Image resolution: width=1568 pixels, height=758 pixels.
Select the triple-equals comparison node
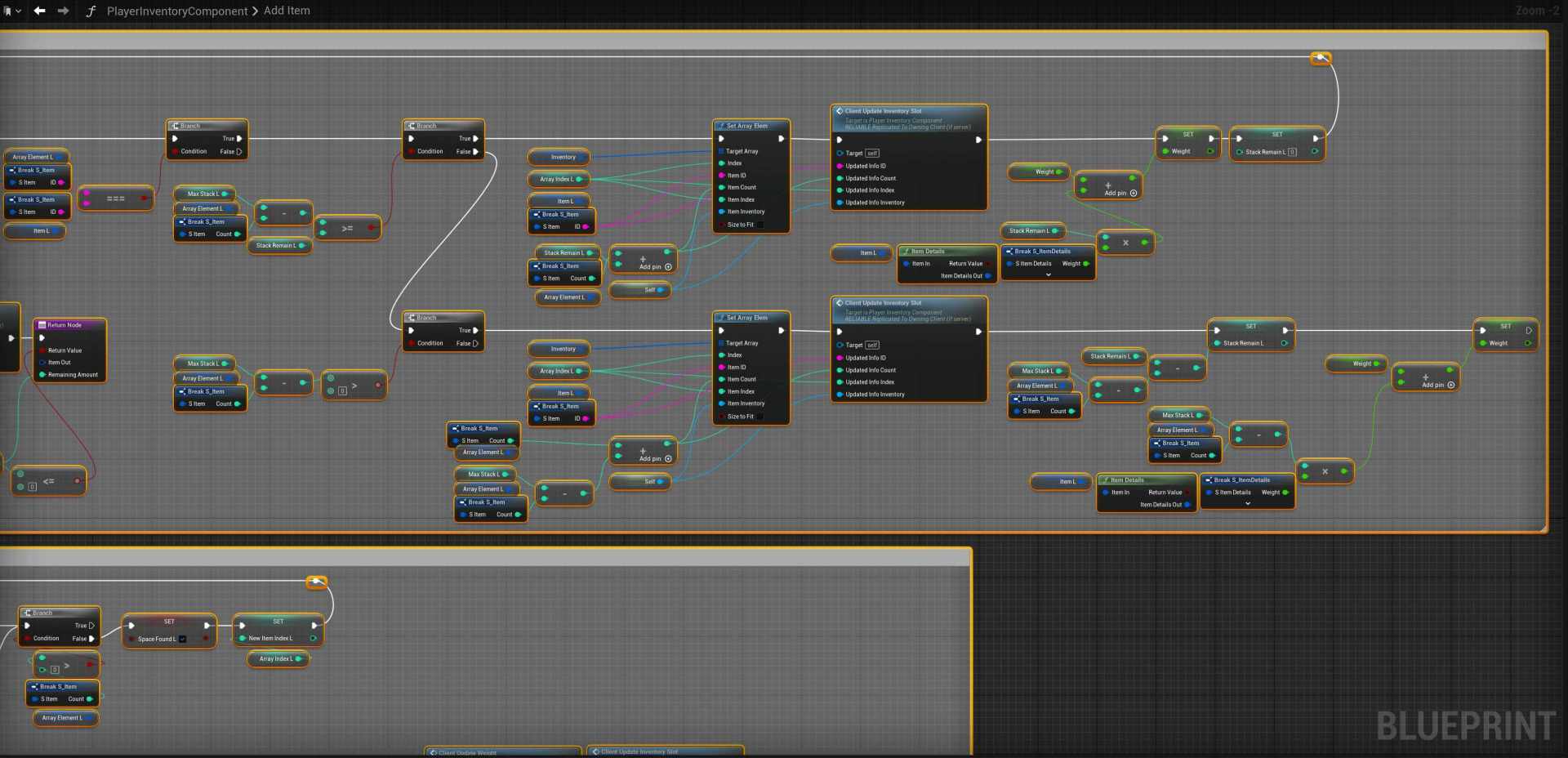(116, 198)
